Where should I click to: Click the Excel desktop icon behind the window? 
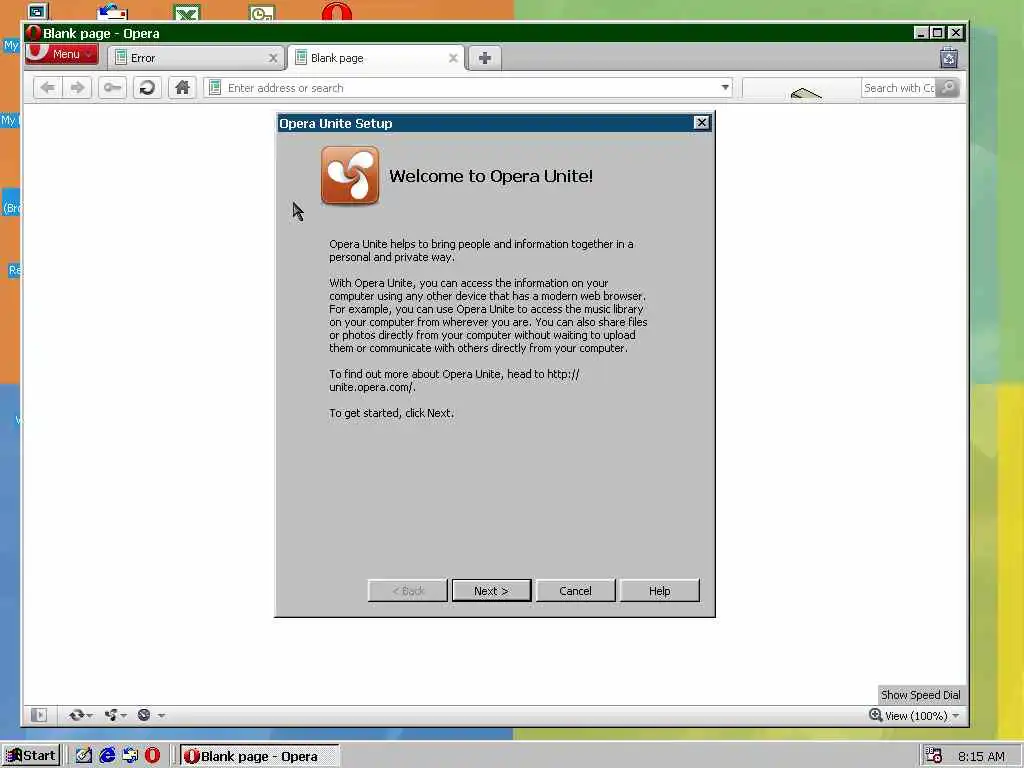tap(187, 12)
